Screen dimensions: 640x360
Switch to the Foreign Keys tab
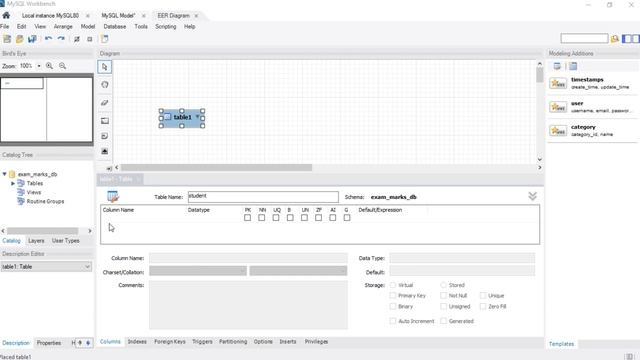(x=170, y=342)
